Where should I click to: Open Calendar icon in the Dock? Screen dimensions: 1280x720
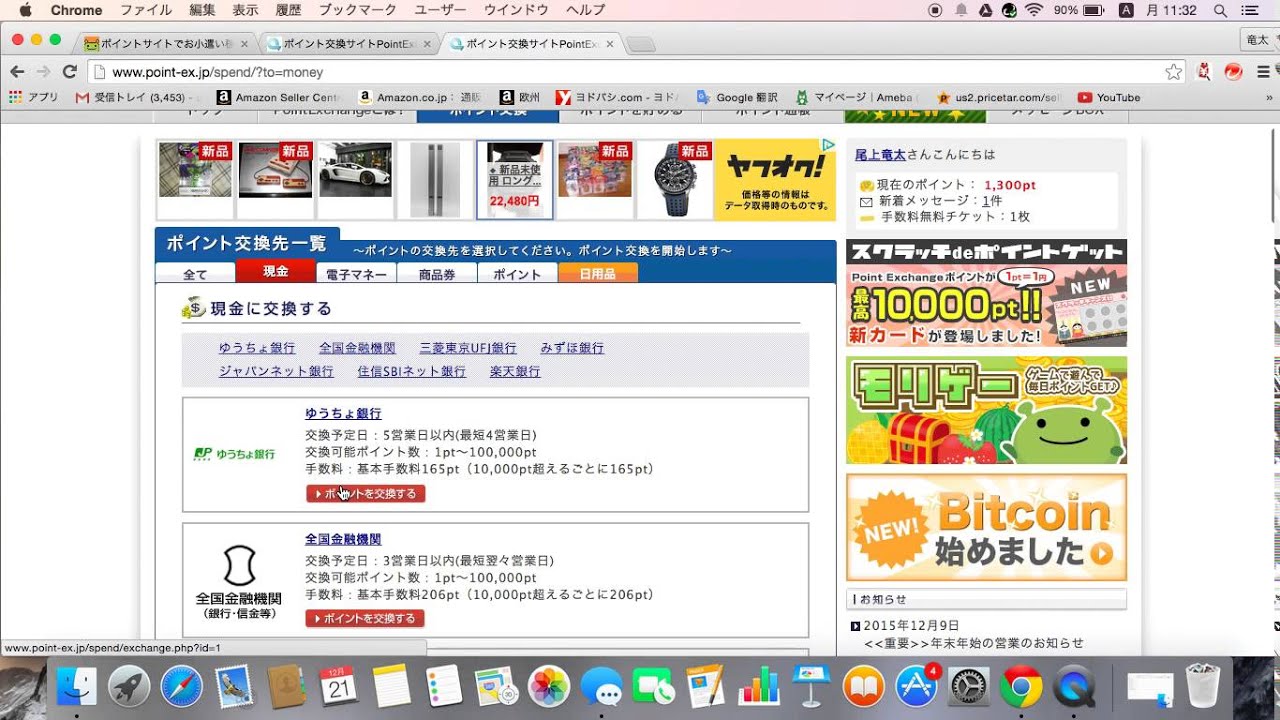(339, 686)
